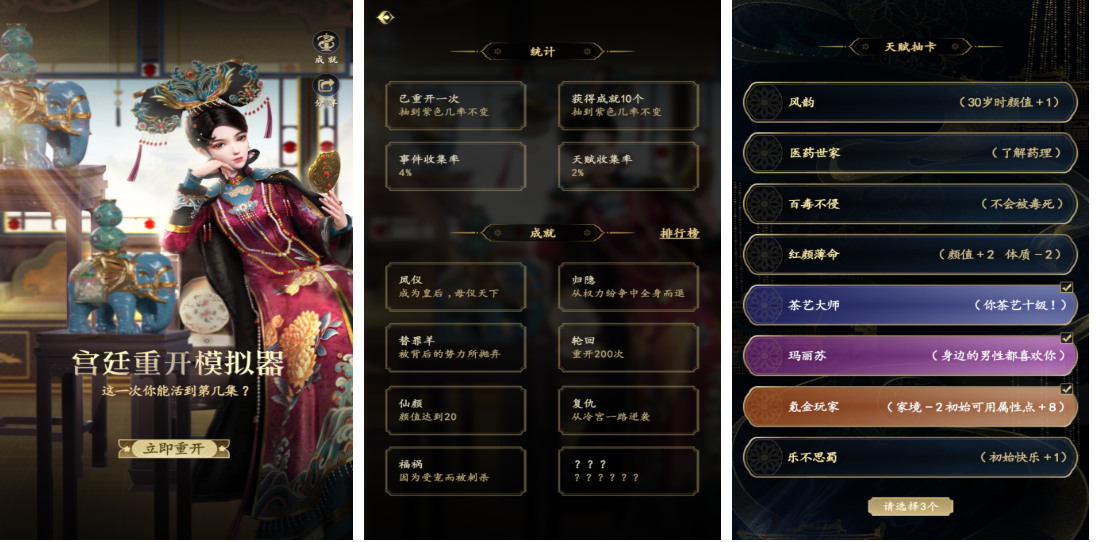Click the flower emblem beside 乐不思蜀

[763, 457]
